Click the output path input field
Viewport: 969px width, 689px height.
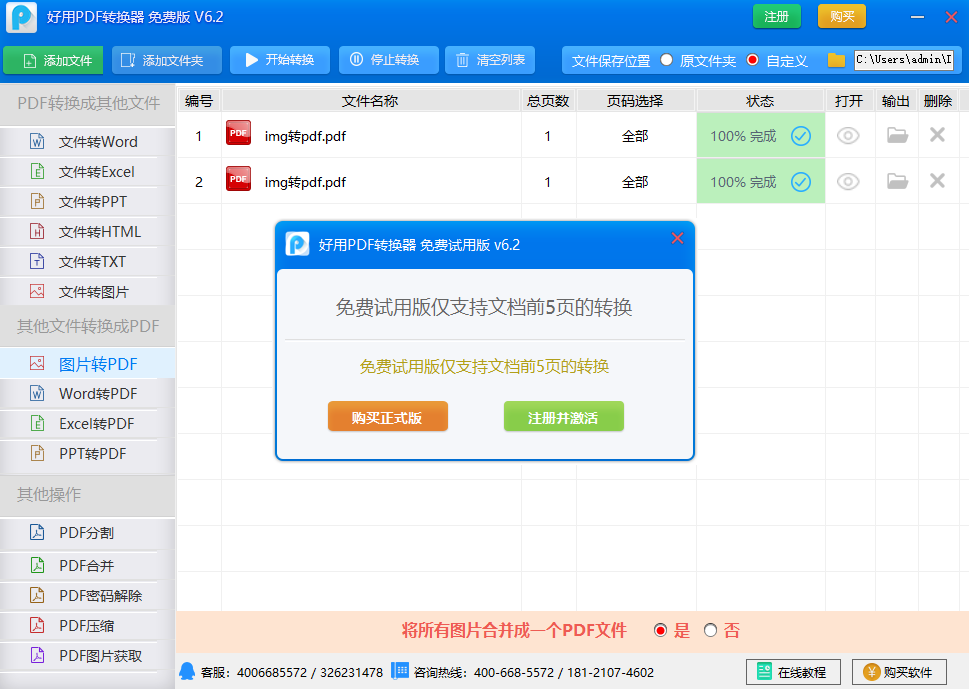click(x=904, y=60)
